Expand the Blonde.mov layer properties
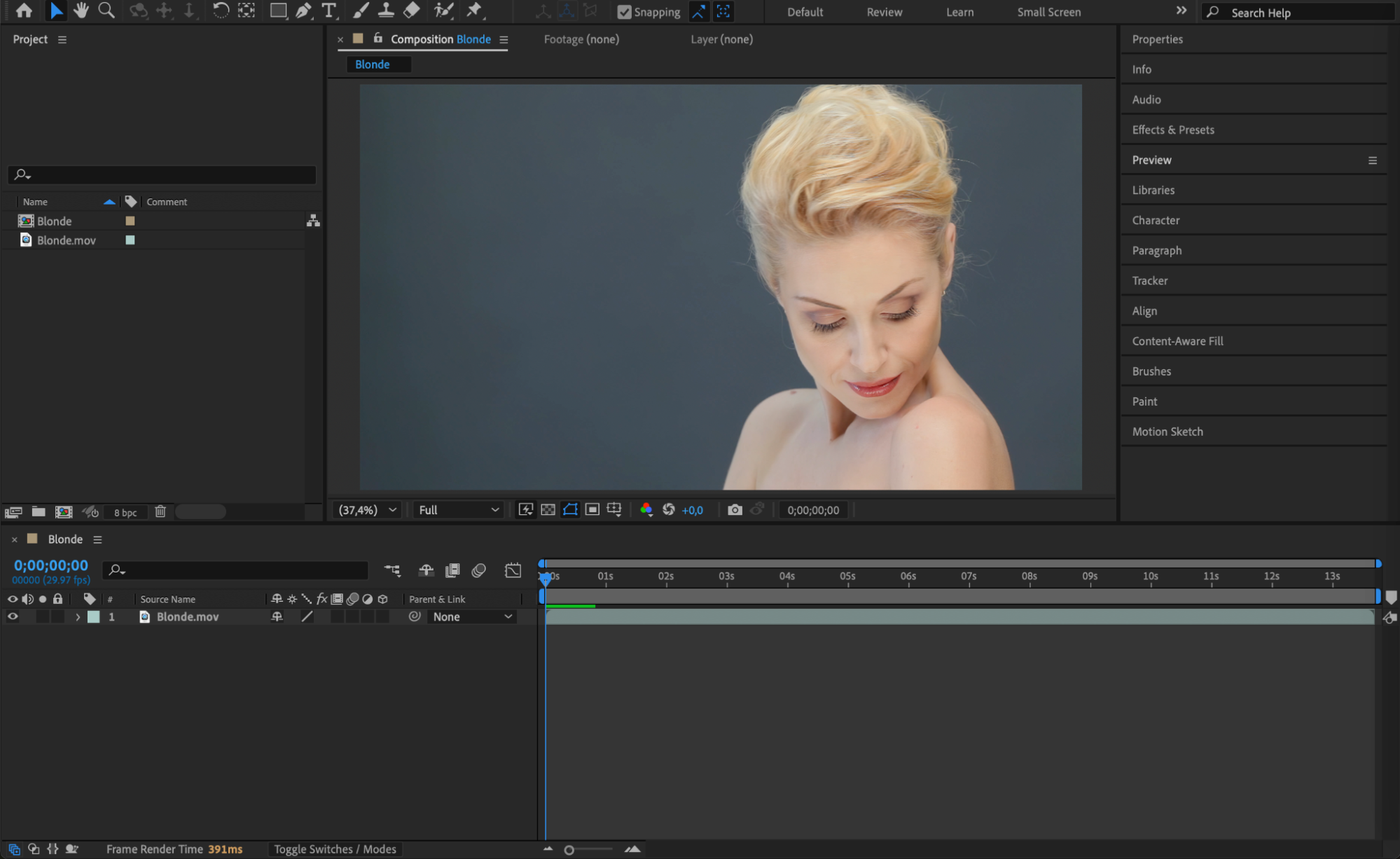This screenshot has width=1400, height=859. (x=78, y=617)
